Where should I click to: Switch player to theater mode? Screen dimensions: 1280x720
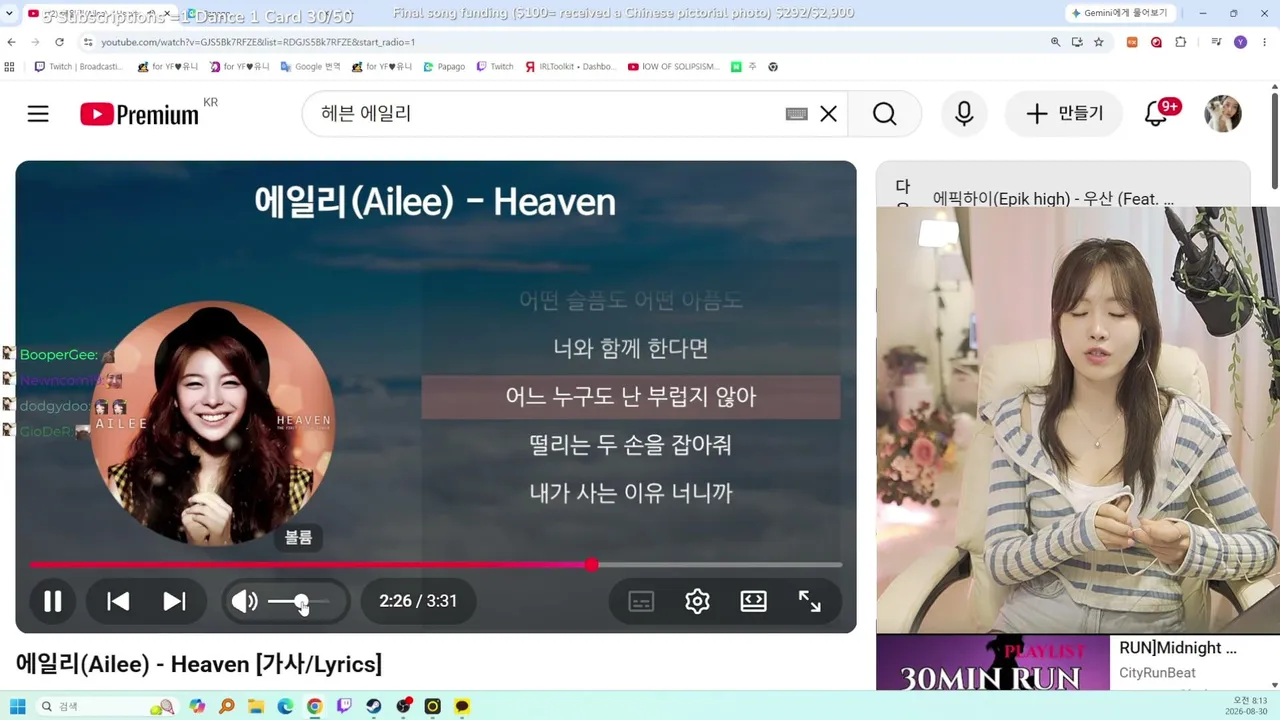coord(753,601)
